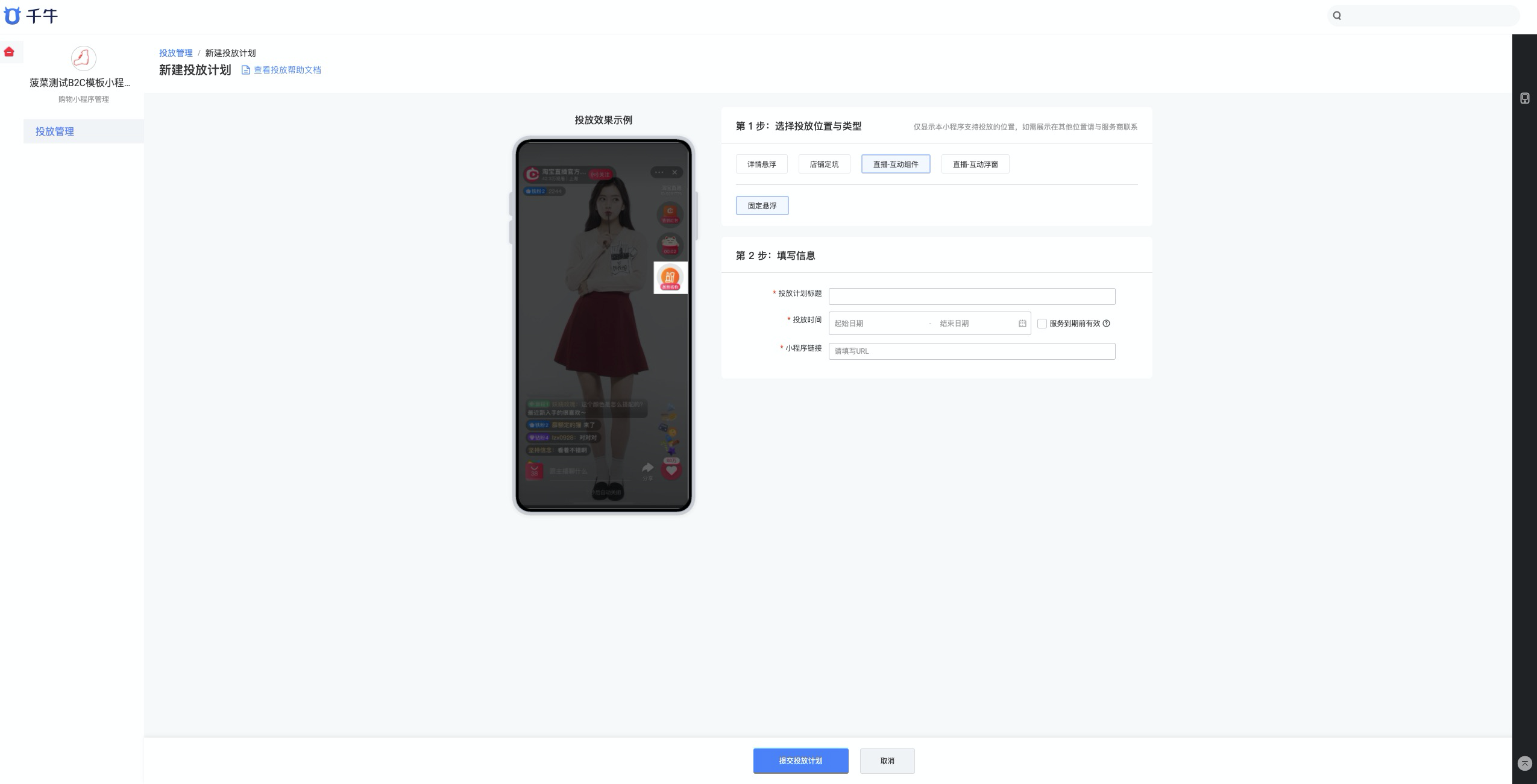Viewport: 1537px width, 784px height.
Task: Click the Qianniu logo icon
Action: pos(12,16)
